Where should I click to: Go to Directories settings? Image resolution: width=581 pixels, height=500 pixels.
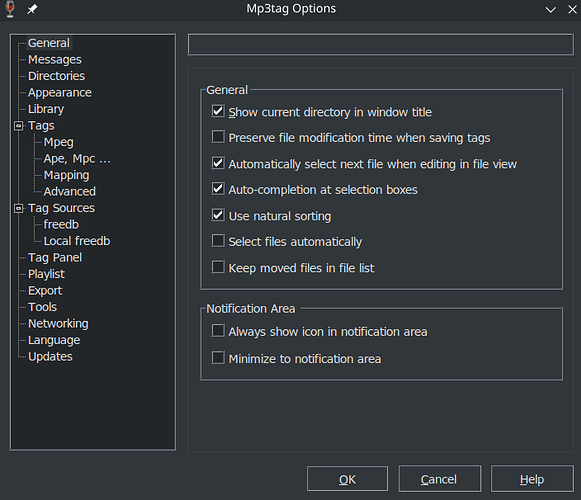[x=56, y=76]
